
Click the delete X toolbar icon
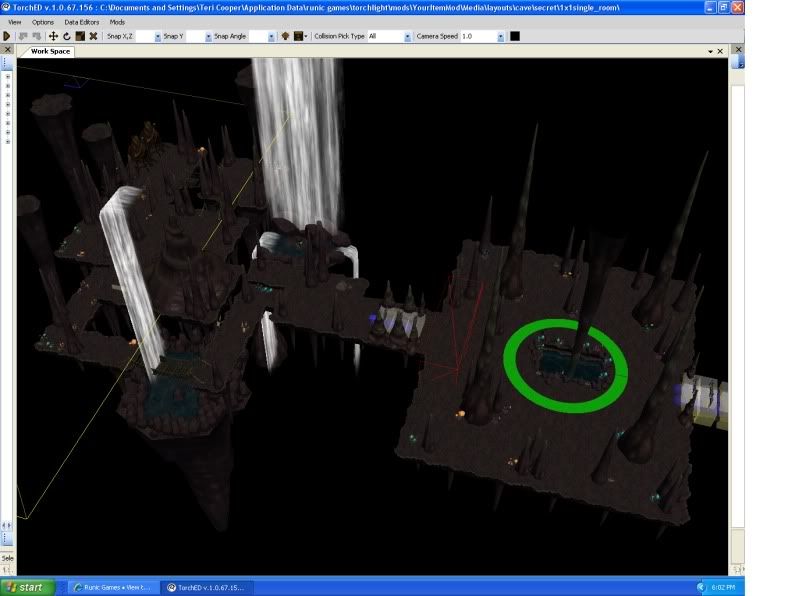93,36
